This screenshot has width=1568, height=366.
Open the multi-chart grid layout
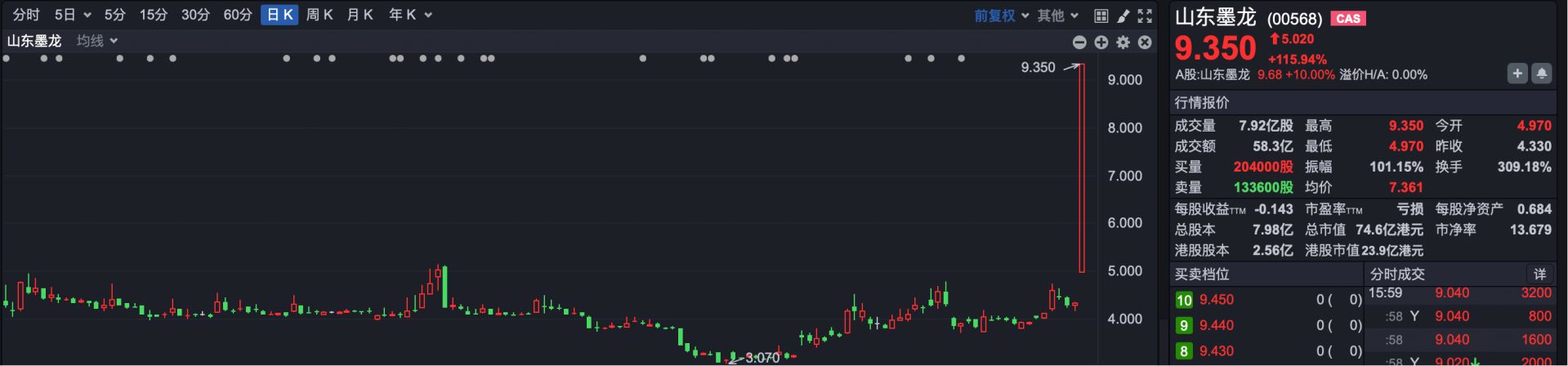[1101, 16]
